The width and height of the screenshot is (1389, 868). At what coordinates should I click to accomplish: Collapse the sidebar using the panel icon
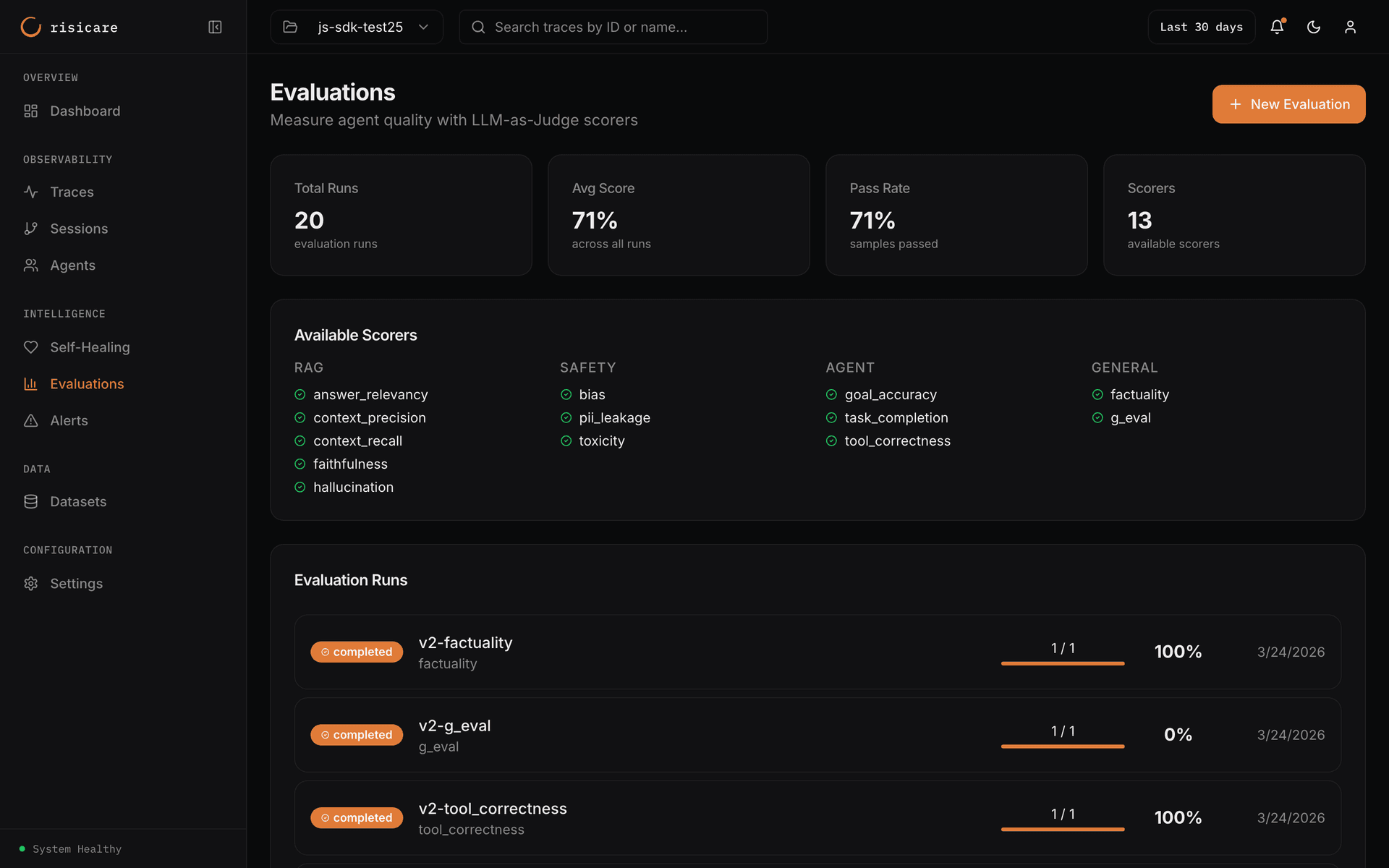click(215, 27)
